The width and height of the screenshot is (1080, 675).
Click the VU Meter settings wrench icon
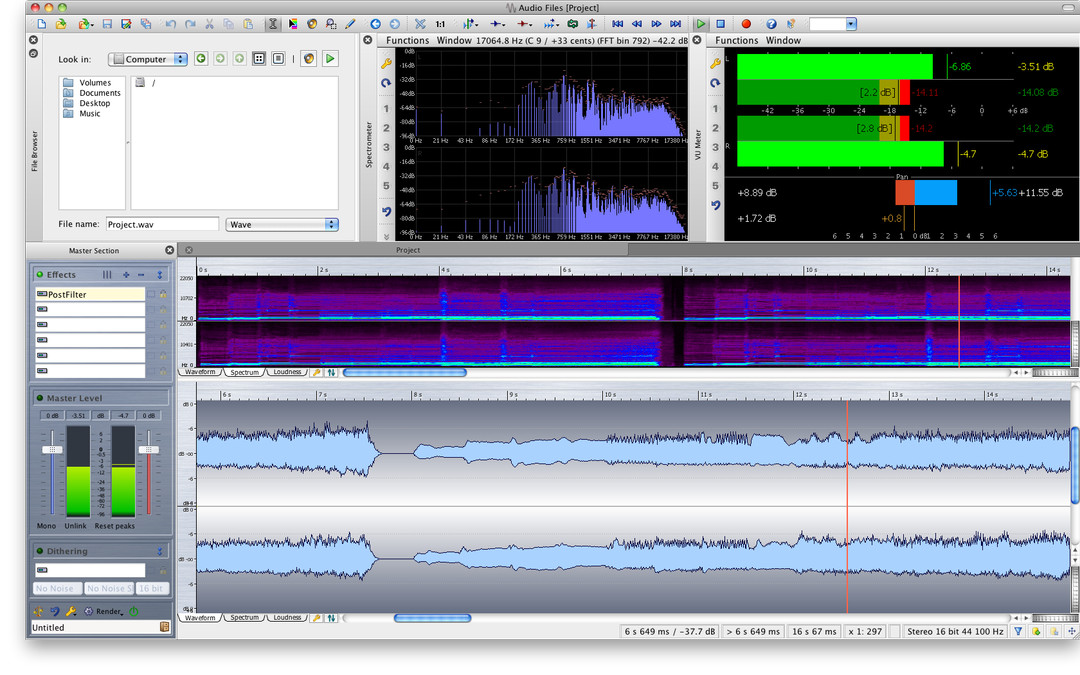(715, 62)
